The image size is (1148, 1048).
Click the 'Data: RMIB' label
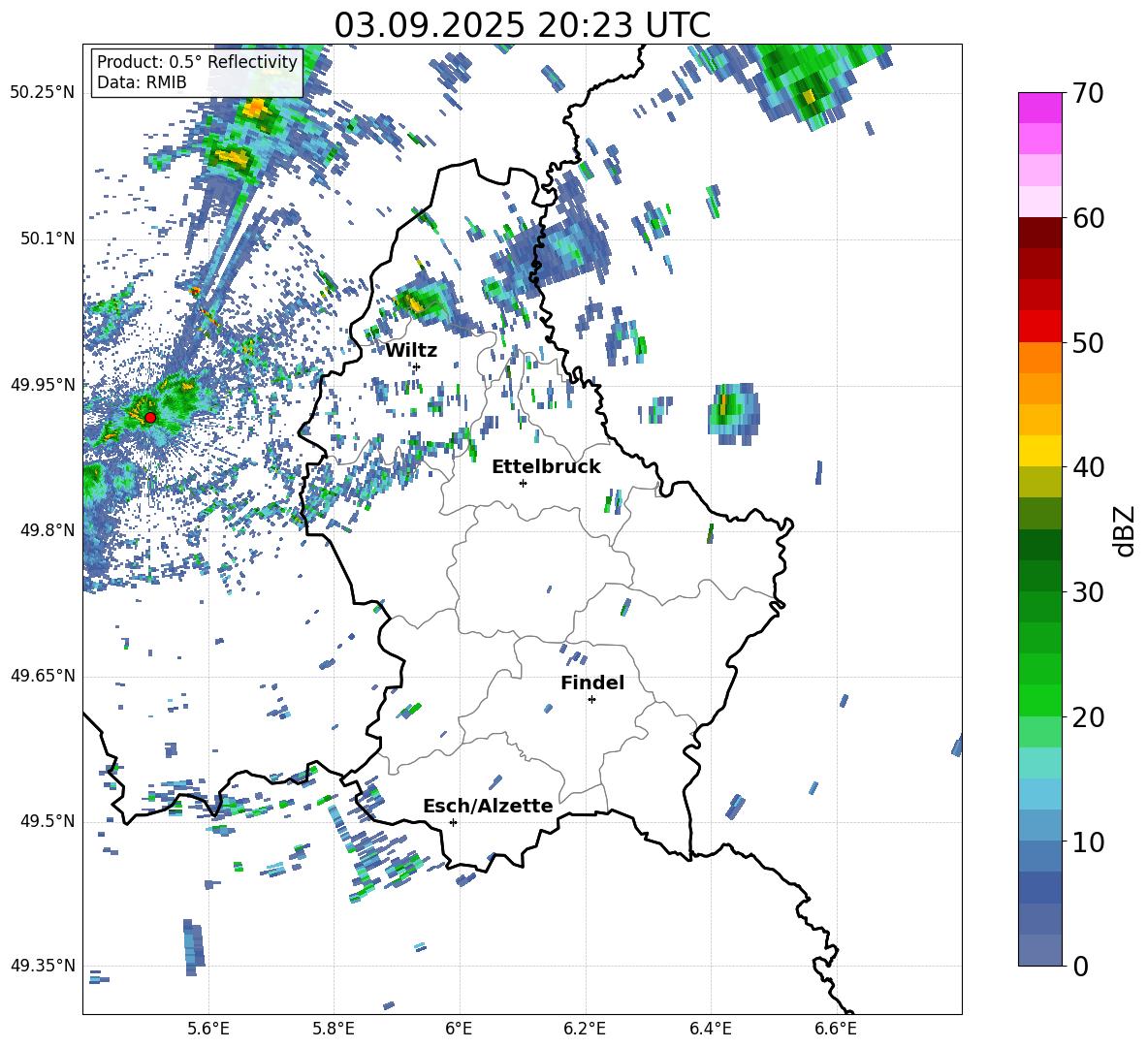(142, 82)
